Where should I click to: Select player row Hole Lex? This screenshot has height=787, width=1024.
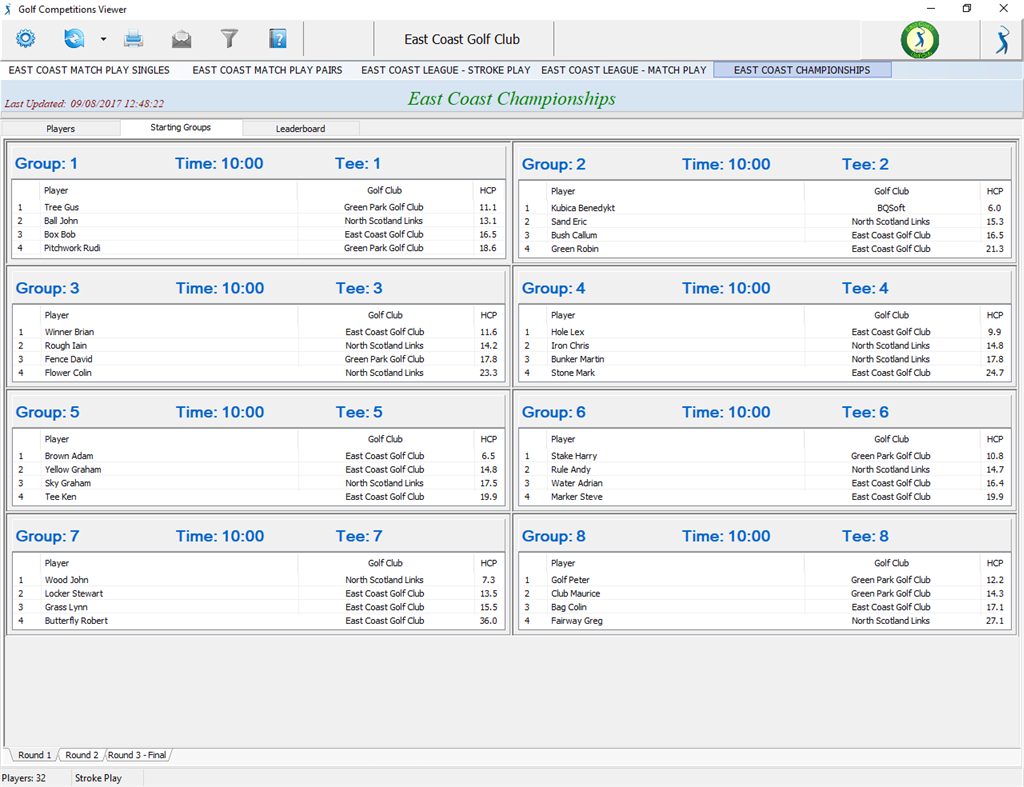pos(765,332)
